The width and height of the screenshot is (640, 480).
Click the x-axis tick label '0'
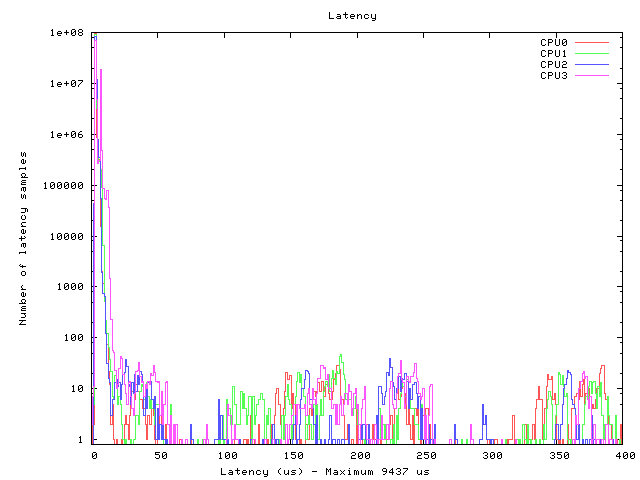point(94,456)
